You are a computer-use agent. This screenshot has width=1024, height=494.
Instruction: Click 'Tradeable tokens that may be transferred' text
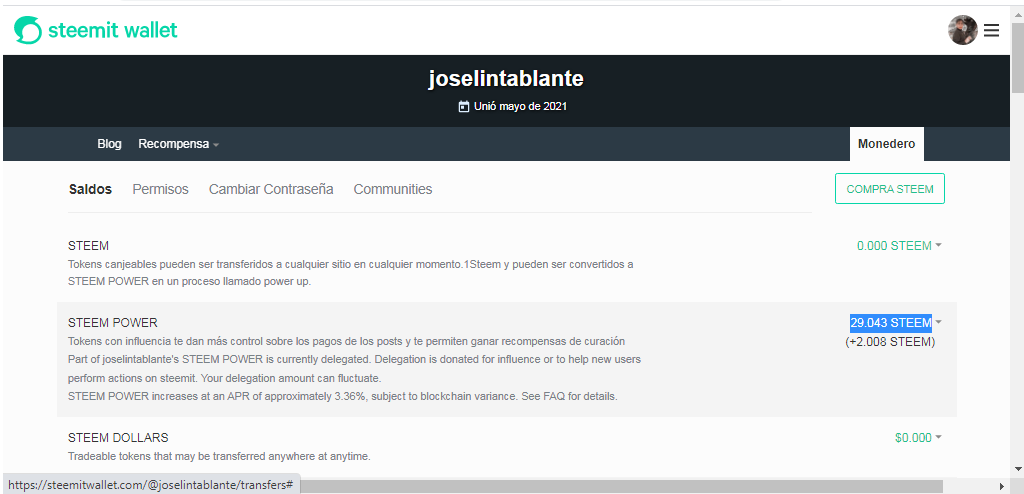[219, 456]
